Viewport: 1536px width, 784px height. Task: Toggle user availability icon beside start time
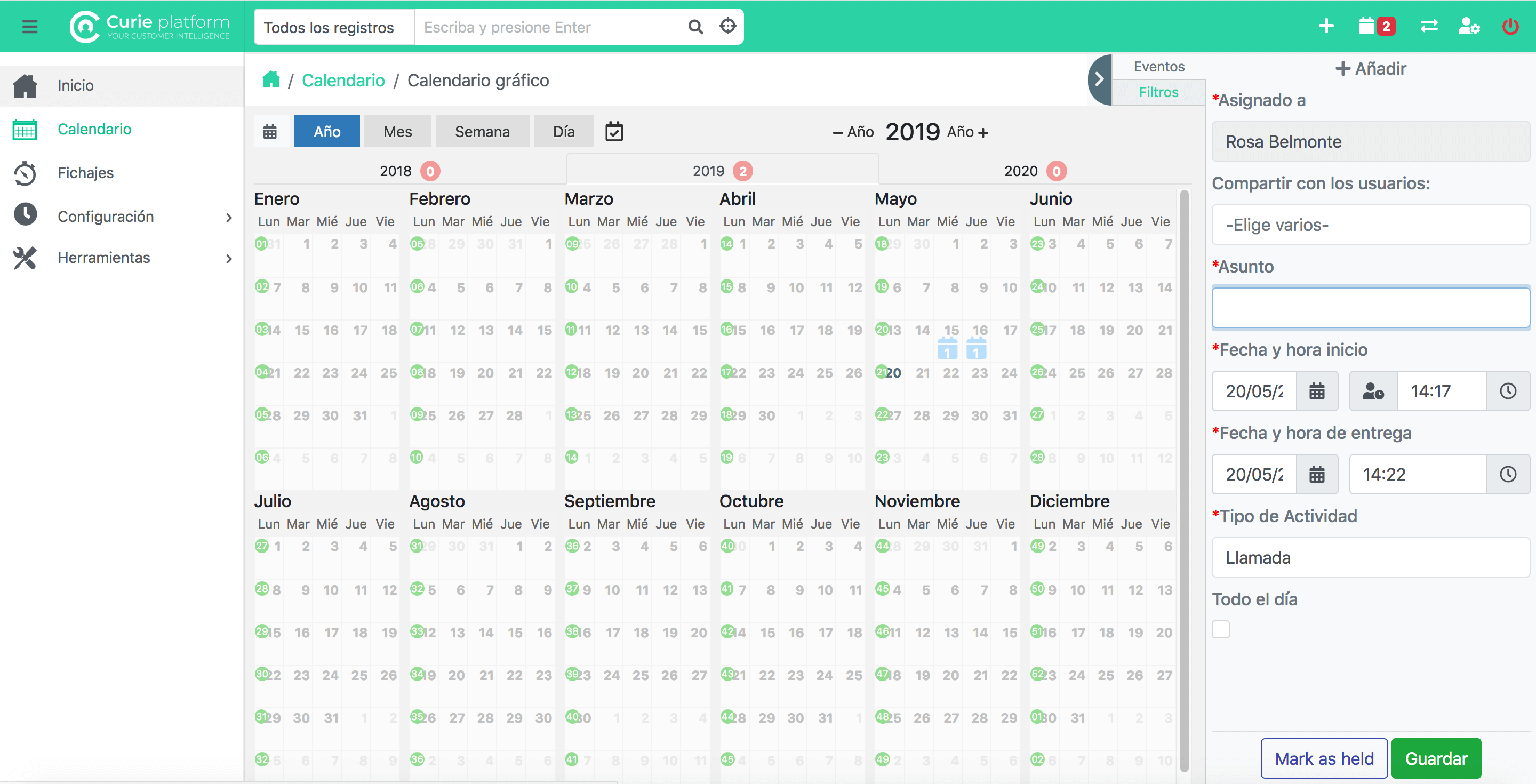click(1373, 391)
